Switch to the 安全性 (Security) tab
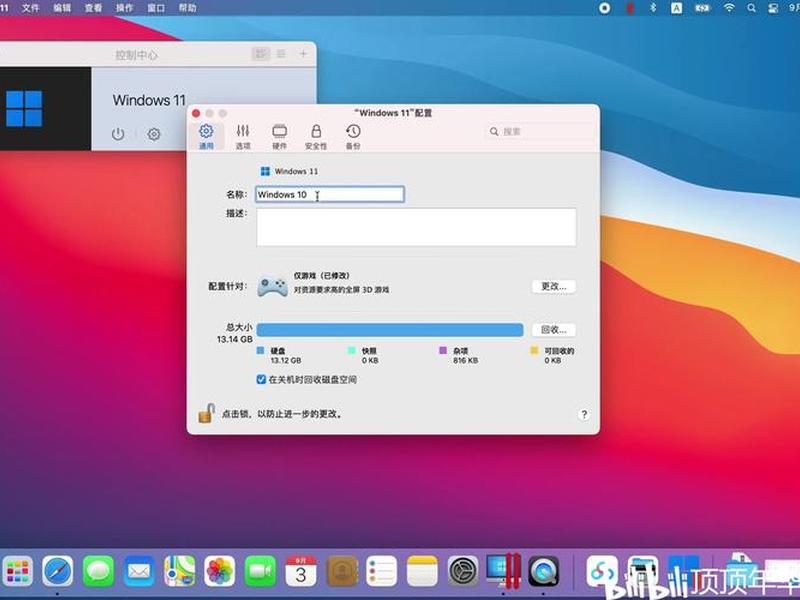Viewport: 800px width, 600px height. [316, 136]
